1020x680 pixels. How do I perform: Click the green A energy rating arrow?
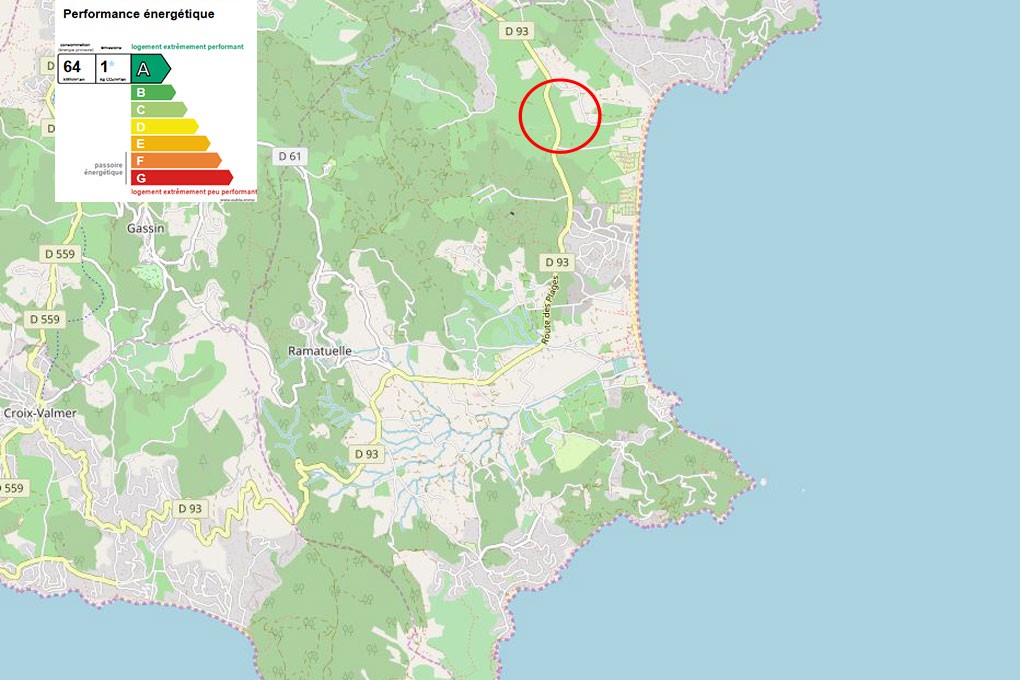(x=149, y=69)
